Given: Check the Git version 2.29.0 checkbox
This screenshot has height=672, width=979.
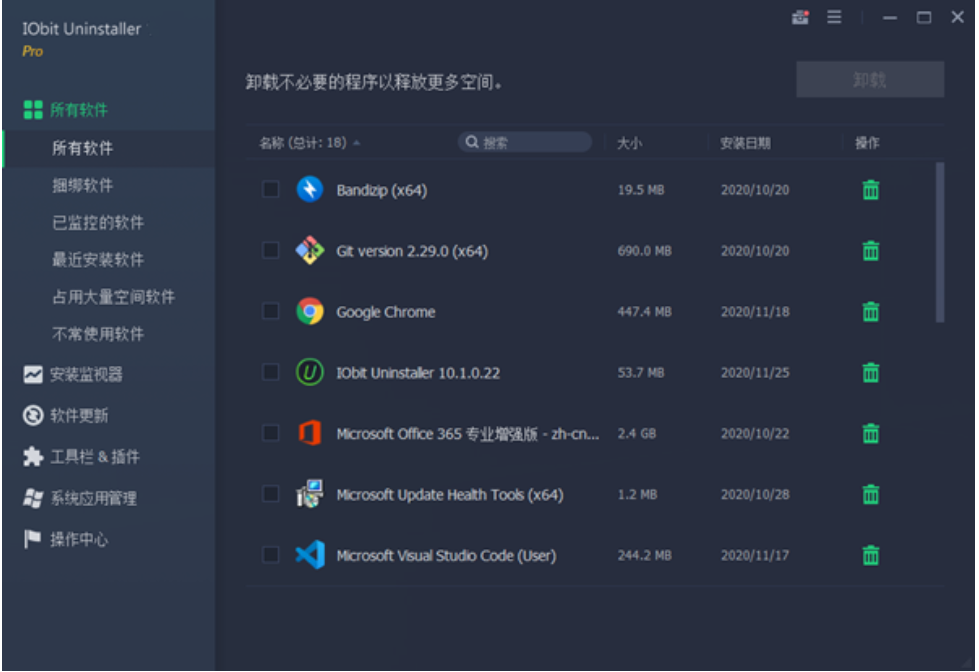Looking at the screenshot, I should pos(270,250).
